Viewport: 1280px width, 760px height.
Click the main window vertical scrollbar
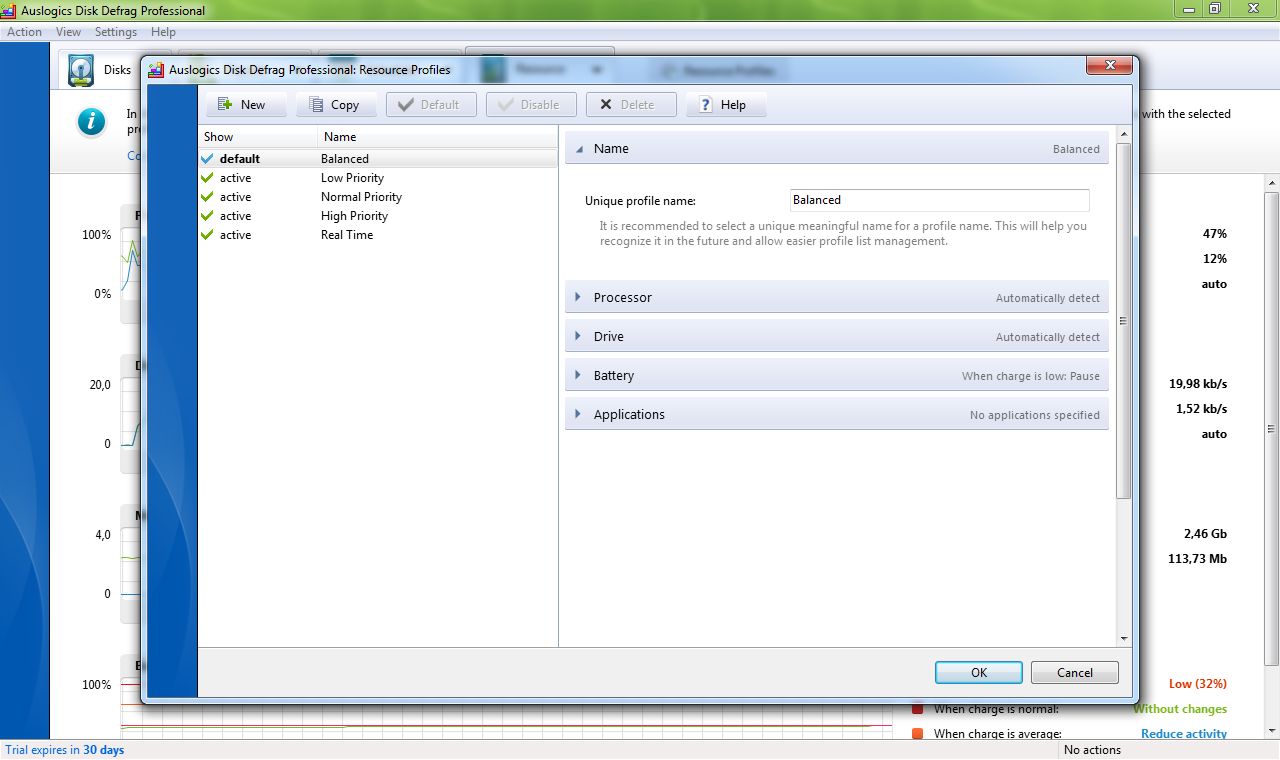click(x=1271, y=430)
